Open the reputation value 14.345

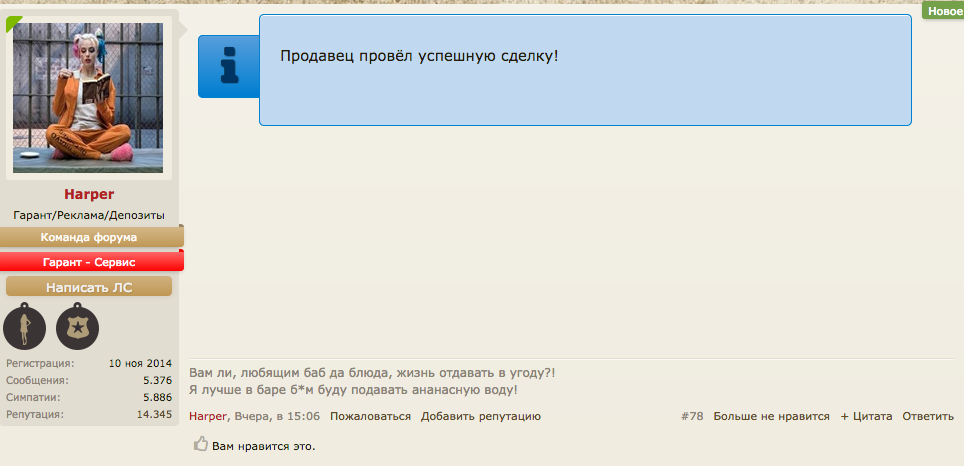pos(154,414)
